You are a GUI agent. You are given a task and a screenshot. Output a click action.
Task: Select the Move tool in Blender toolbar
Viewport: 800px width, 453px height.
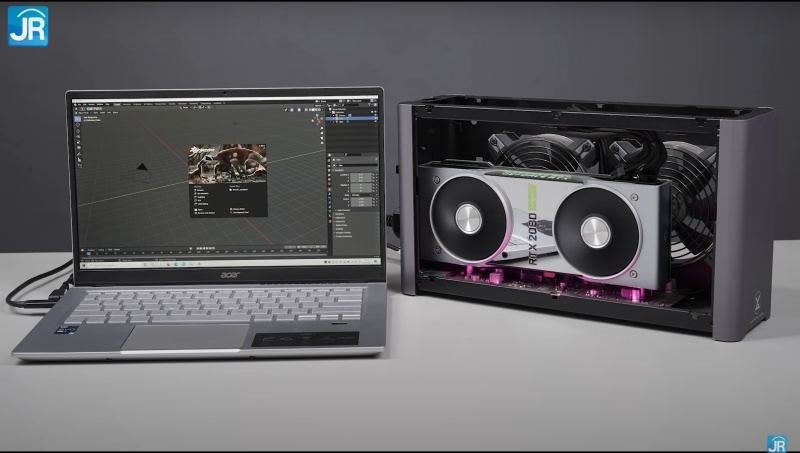[78, 131]
